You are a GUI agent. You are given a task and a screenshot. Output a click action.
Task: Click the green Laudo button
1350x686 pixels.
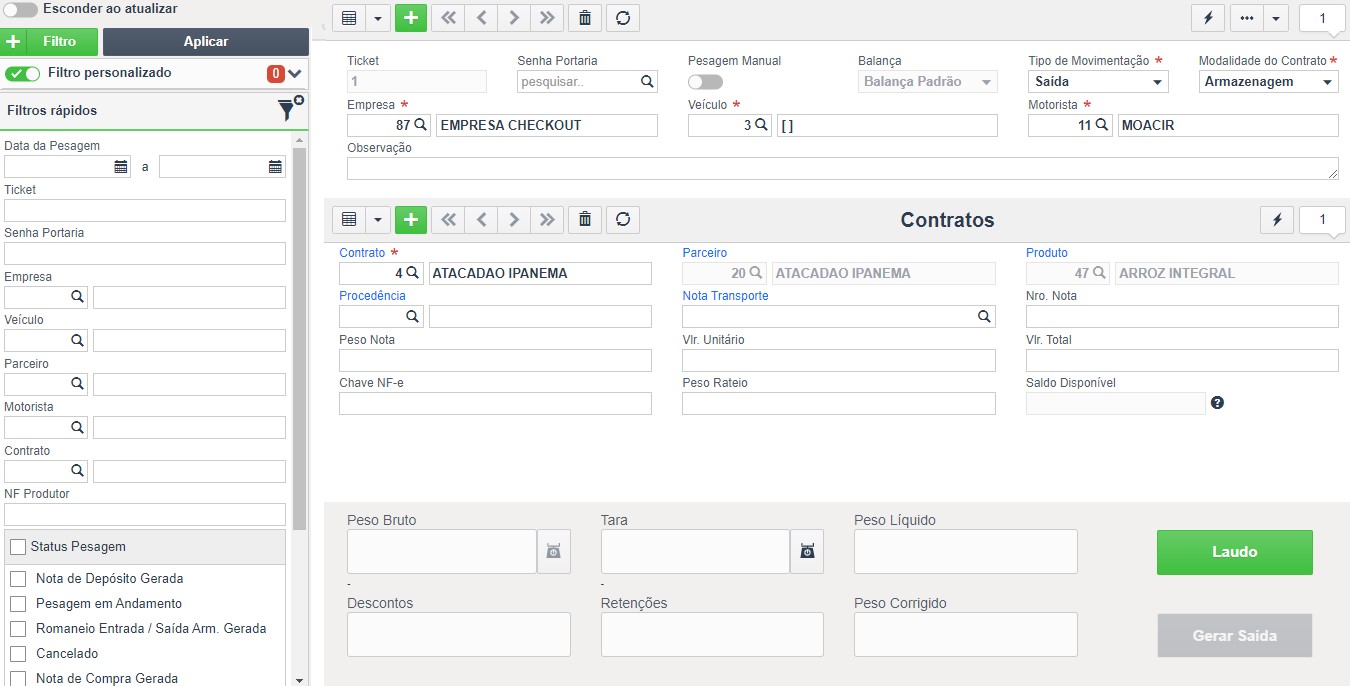click(1234, 552)
